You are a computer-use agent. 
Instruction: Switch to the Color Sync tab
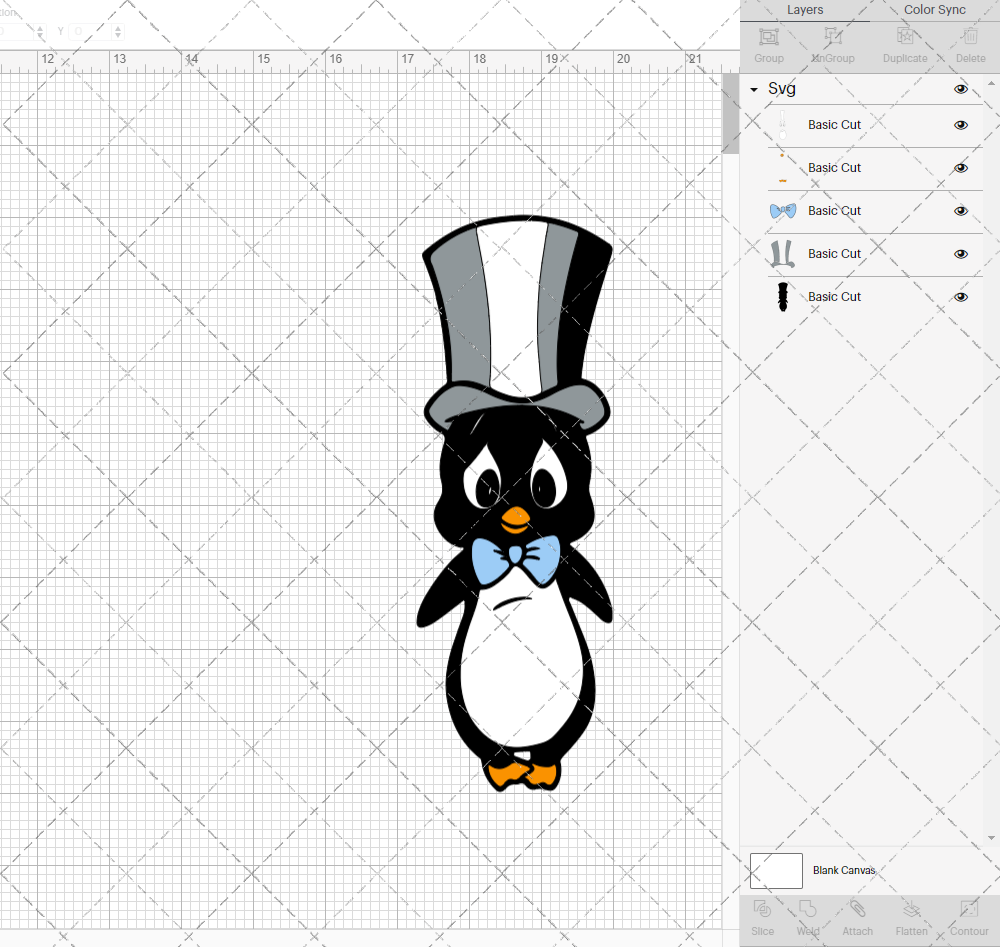(934, 10)
